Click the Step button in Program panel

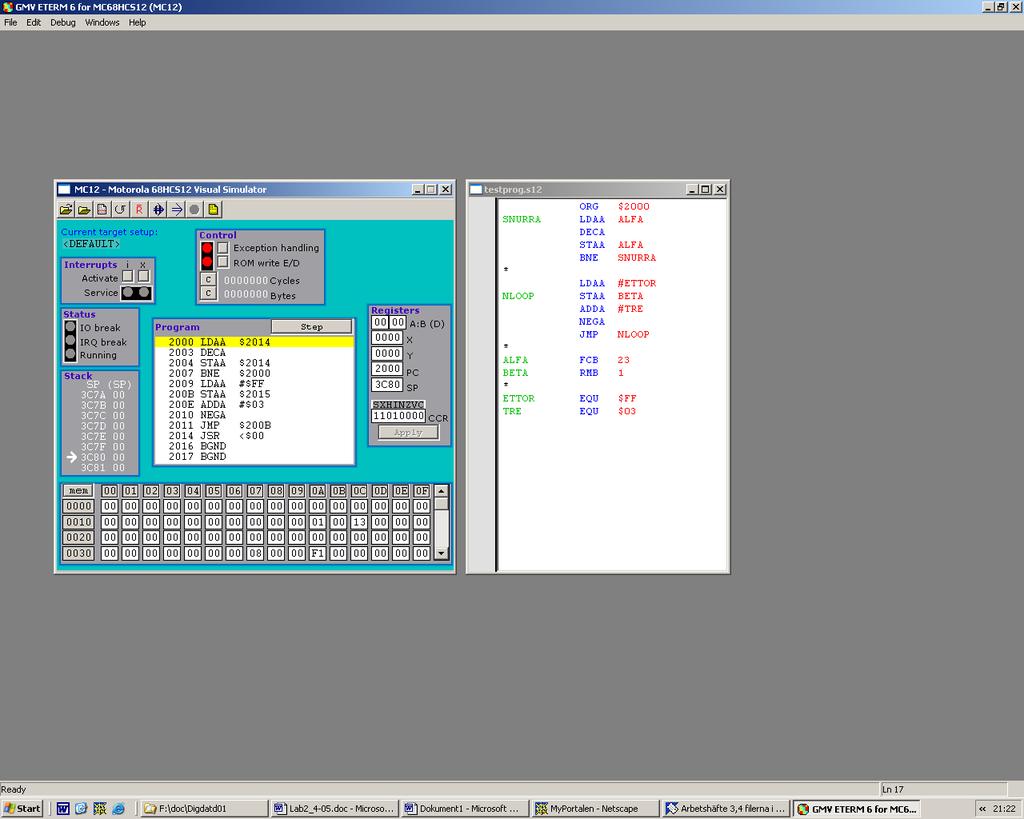coord(312,327)
